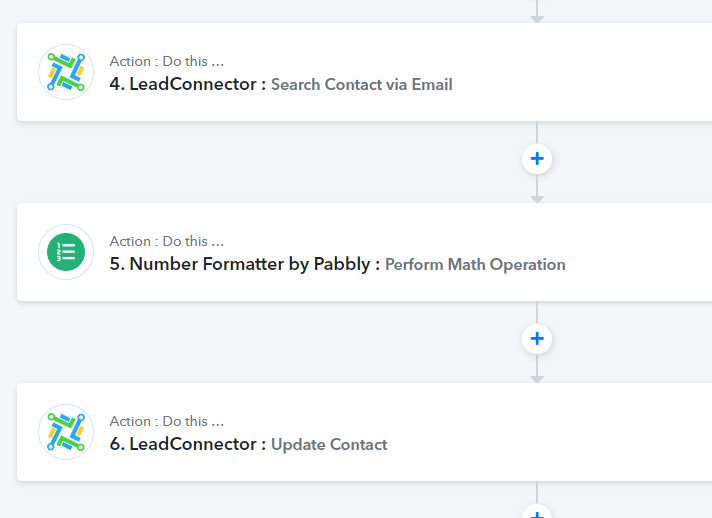Add a step after Search Contact via Email
Viewport: 712px width, 518px height.
click(x=537, y=159)
